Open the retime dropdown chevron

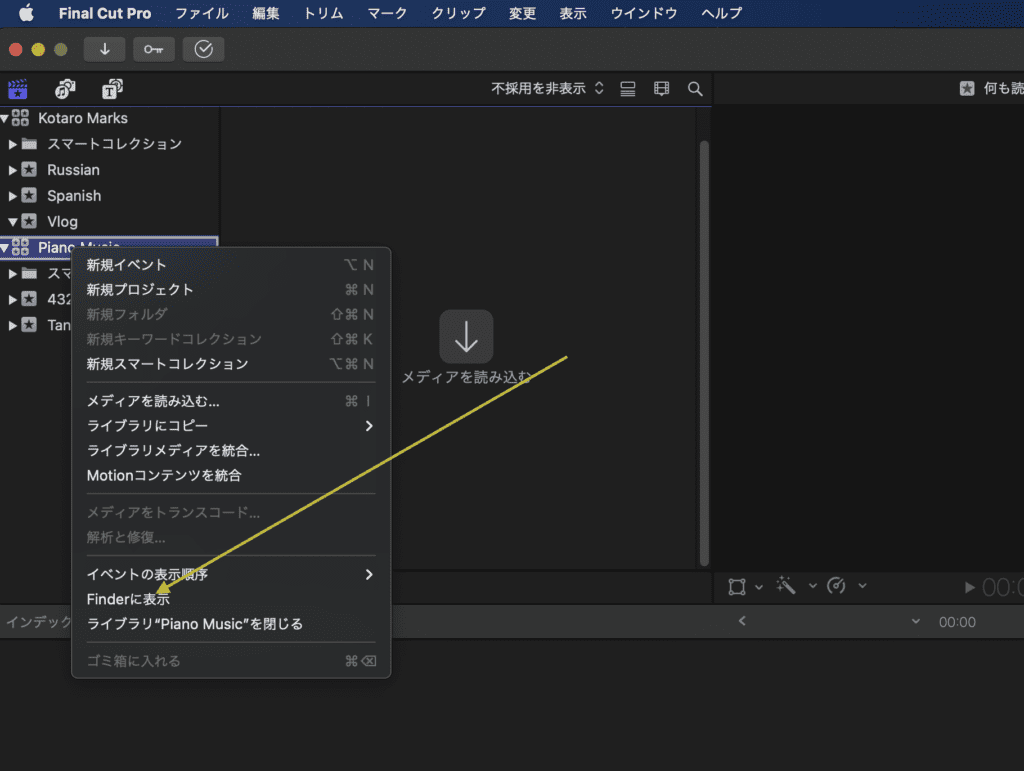863,586
